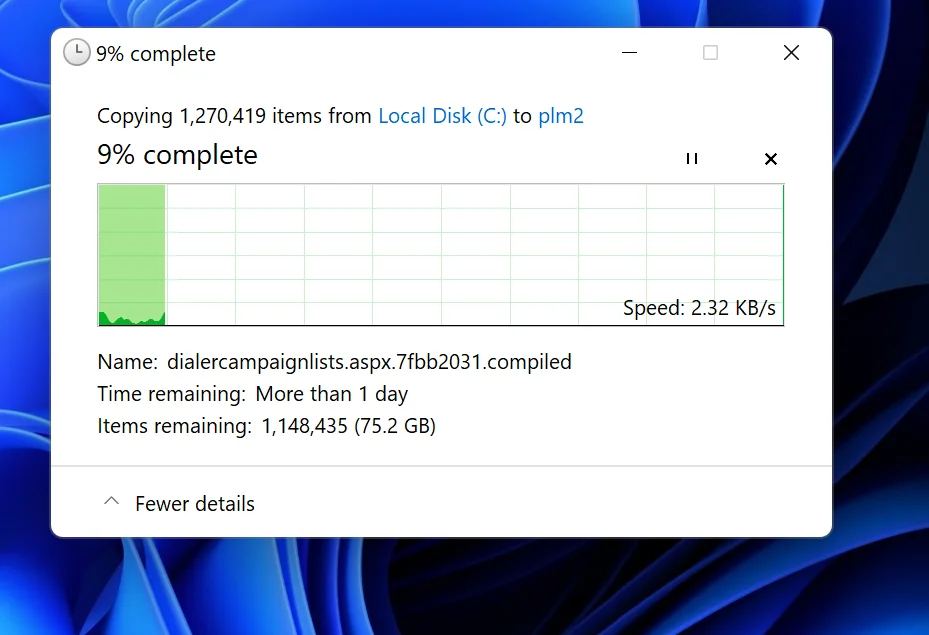Close the copy progress window
This screenshot has height=635, width=929.
coord(791,53)
